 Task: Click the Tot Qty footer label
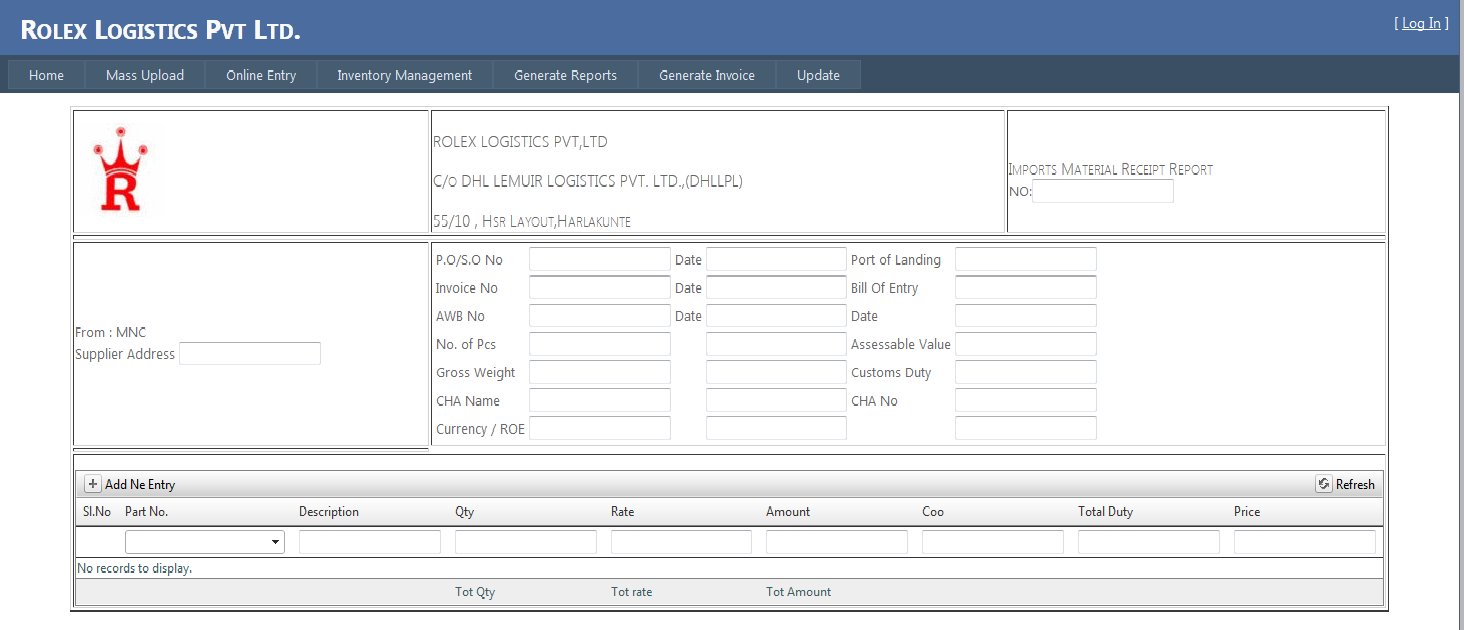coord(475,592)
